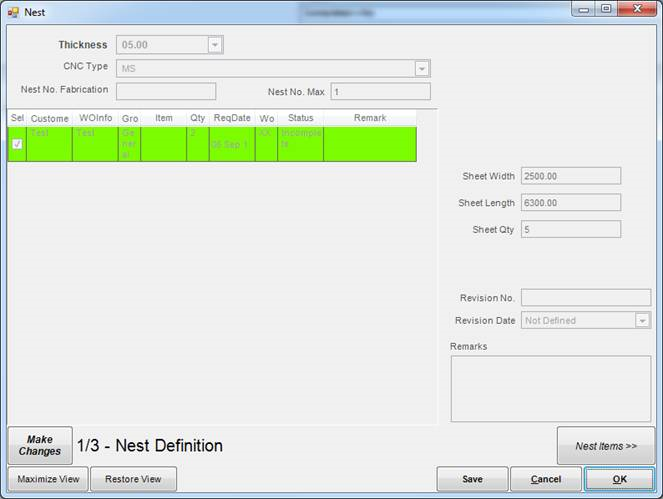
Task: Click the Remarks text area
Action: click(550, 388)
